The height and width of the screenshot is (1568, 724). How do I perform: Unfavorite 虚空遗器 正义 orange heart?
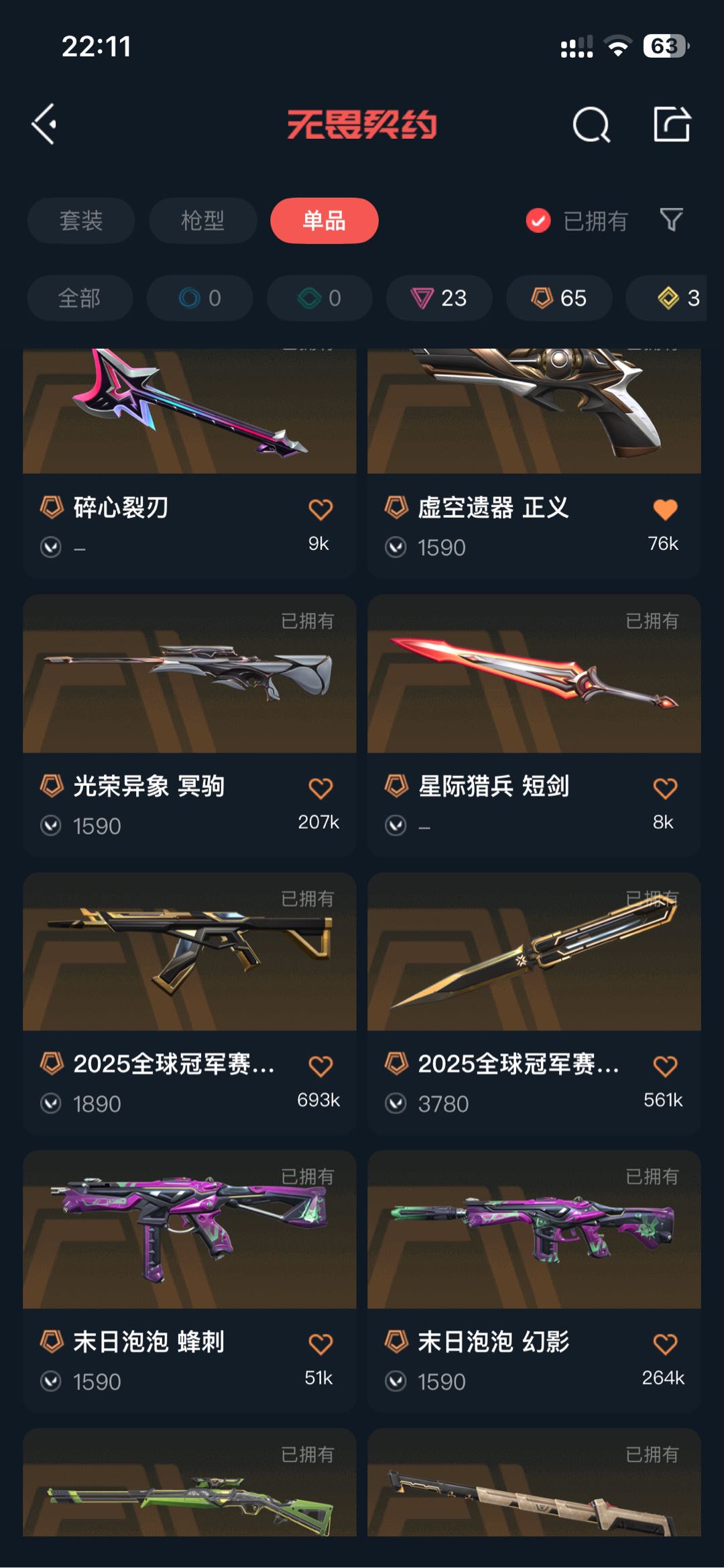click(x=665, y=509)
